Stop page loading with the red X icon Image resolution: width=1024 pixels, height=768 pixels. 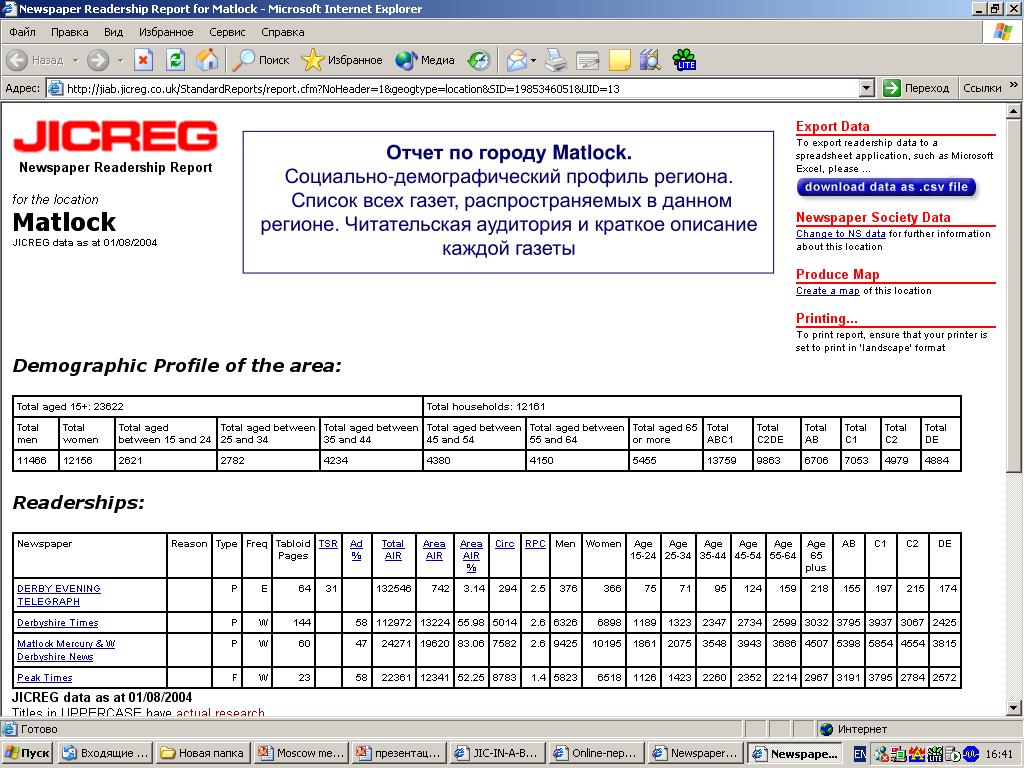[x=143, y=60]
